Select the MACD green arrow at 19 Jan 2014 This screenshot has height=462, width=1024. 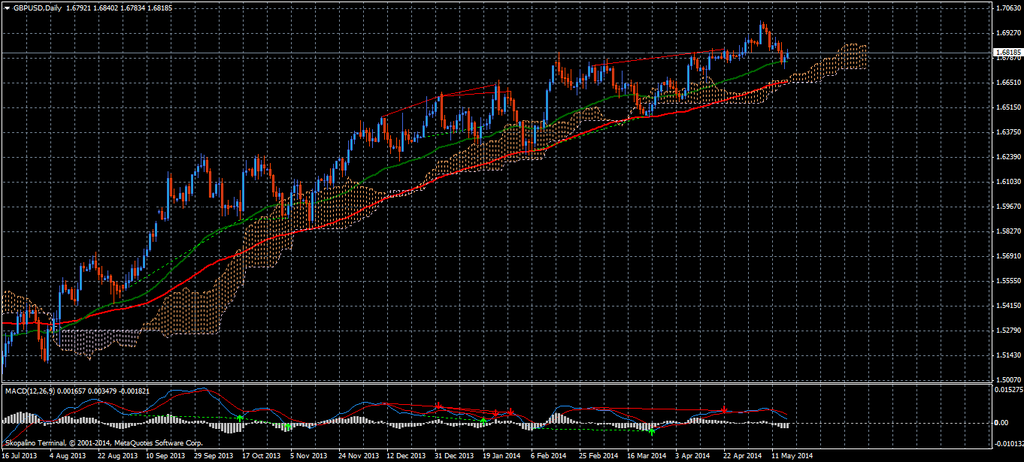[484, 421]
